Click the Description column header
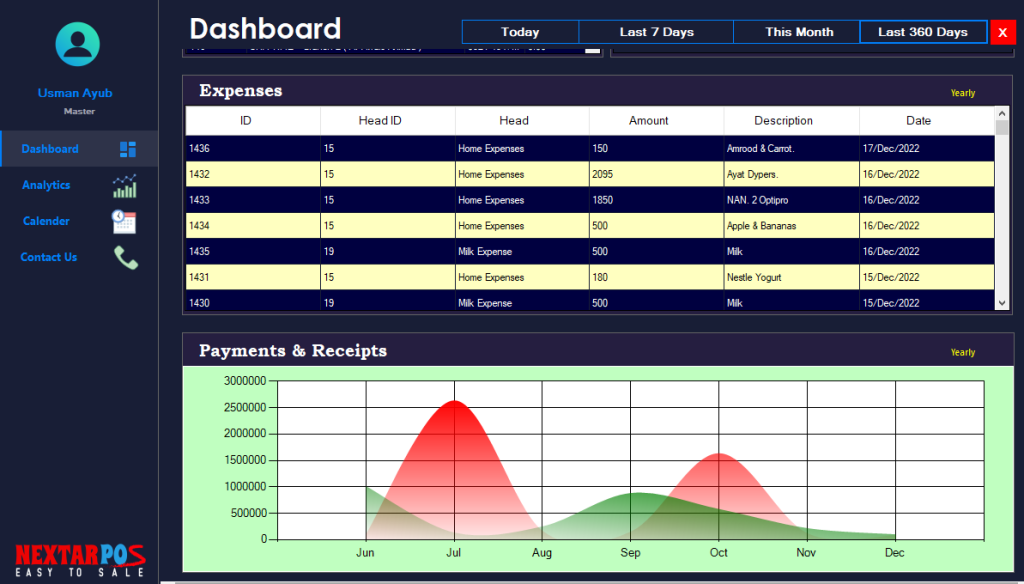 [792, 121]
